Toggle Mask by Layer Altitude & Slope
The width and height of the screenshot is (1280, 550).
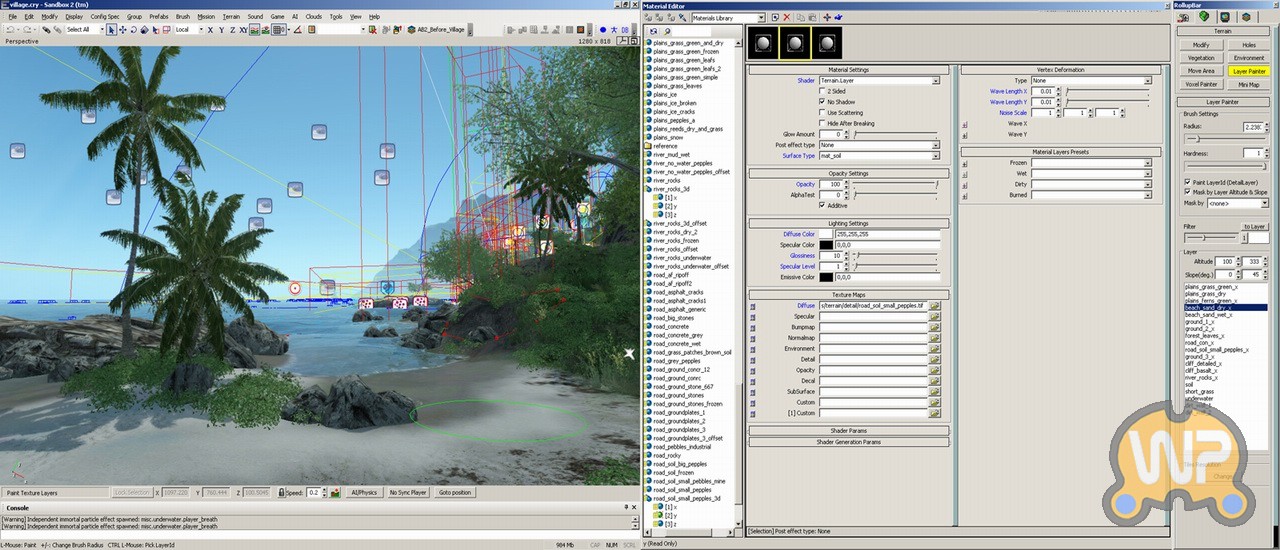tap(1186, 191)
